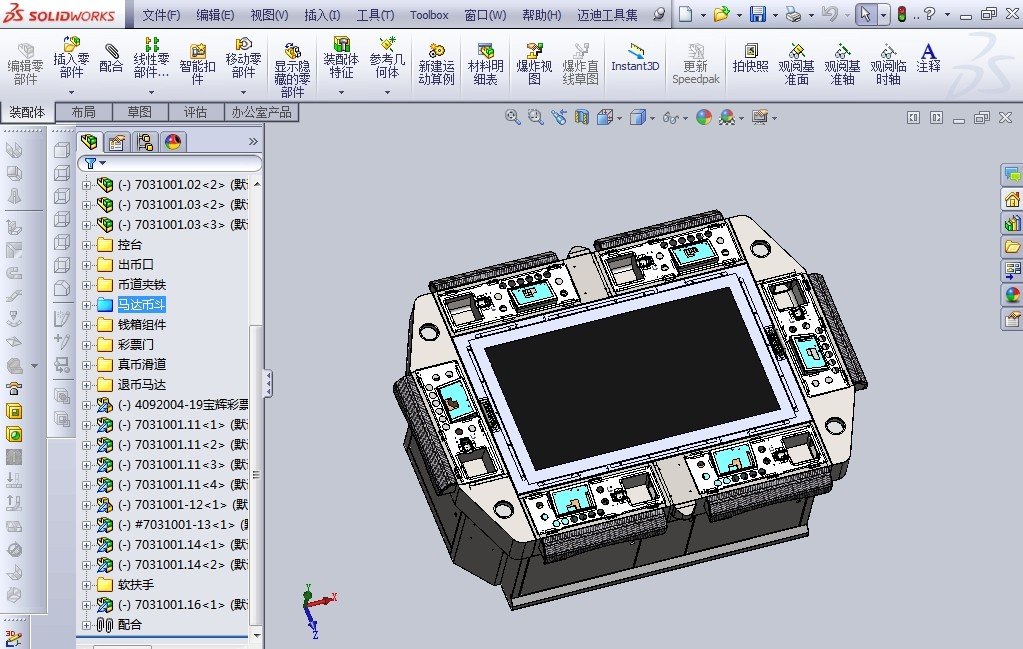The height and width of the screenshot is (649, 1023).
Task: Open the Display Style dropdown arrow
Action: click(x=652, y=117)
